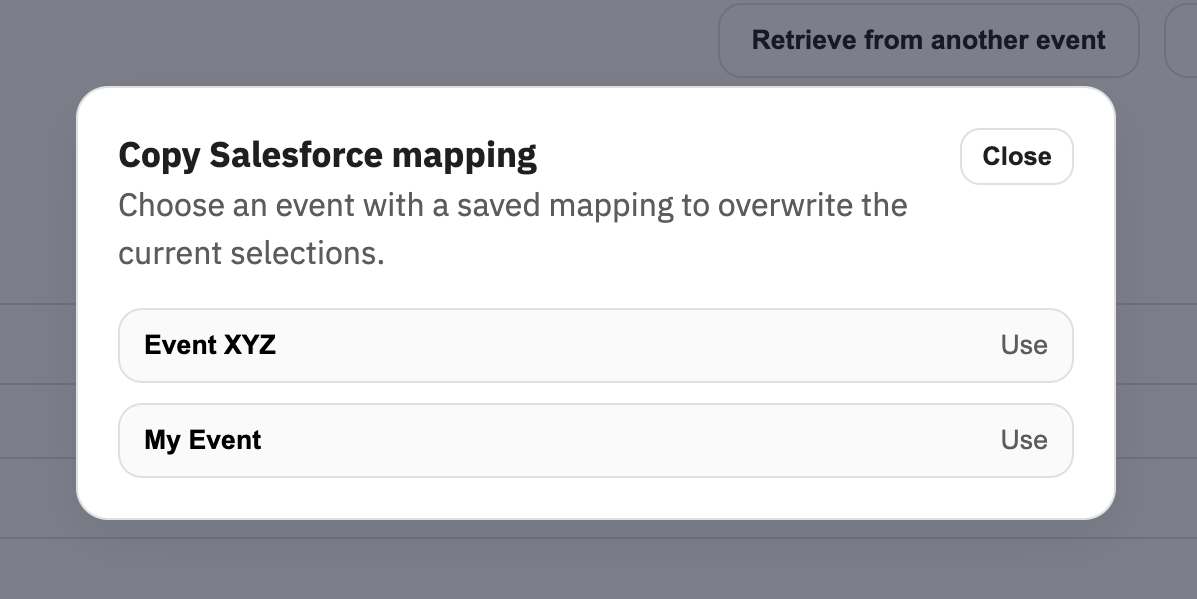Image resolution: width=1197 pixels, height=599 pixels.
Task: Click 'current selections.' in the description
Action: (251, 253)
